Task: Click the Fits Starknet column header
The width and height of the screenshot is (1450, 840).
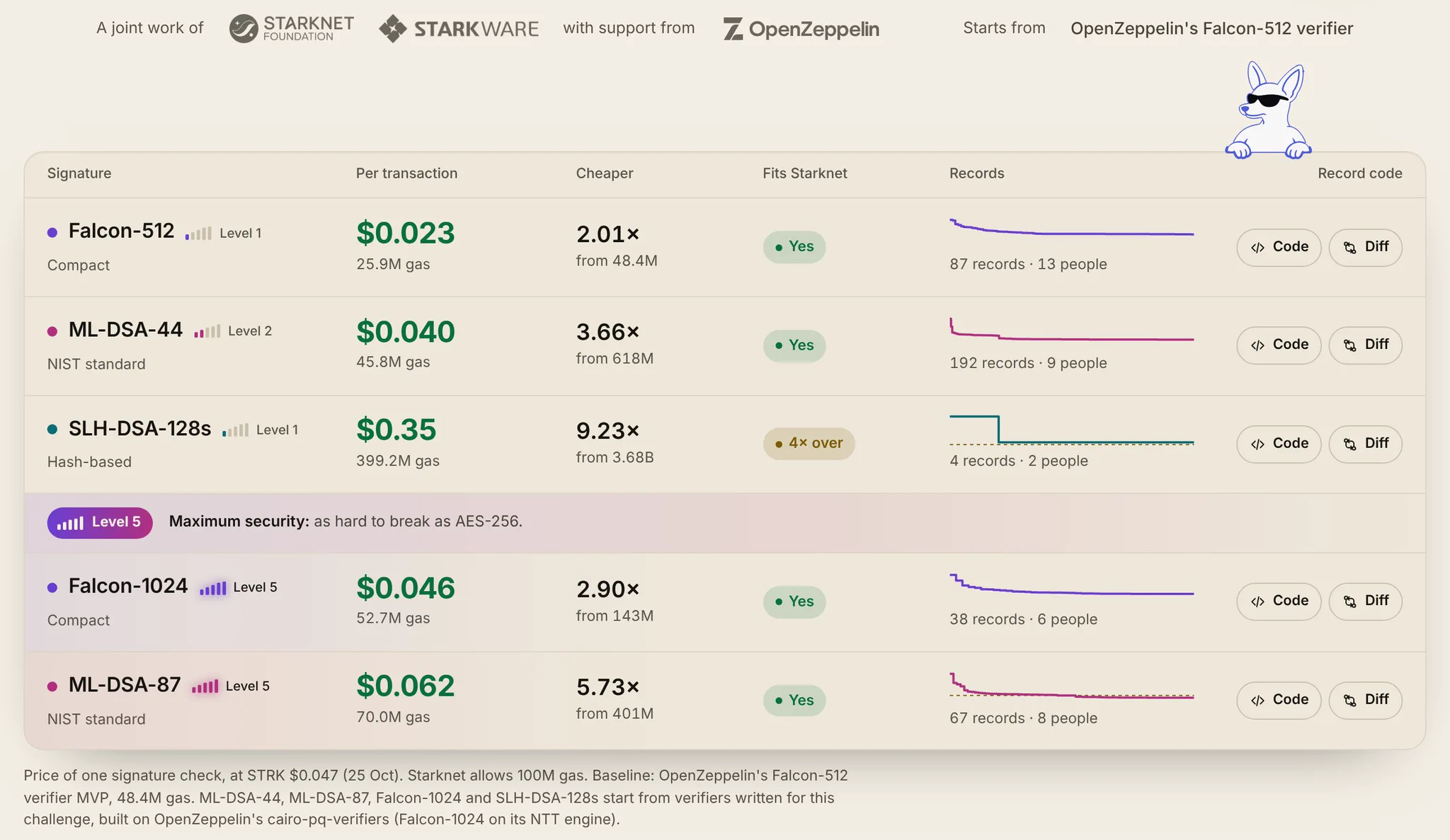Action: (x=805, y=173)
